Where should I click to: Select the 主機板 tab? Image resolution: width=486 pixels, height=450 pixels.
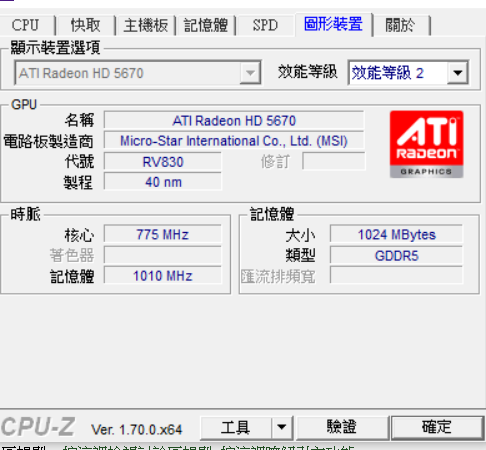[x=146, y=25]
